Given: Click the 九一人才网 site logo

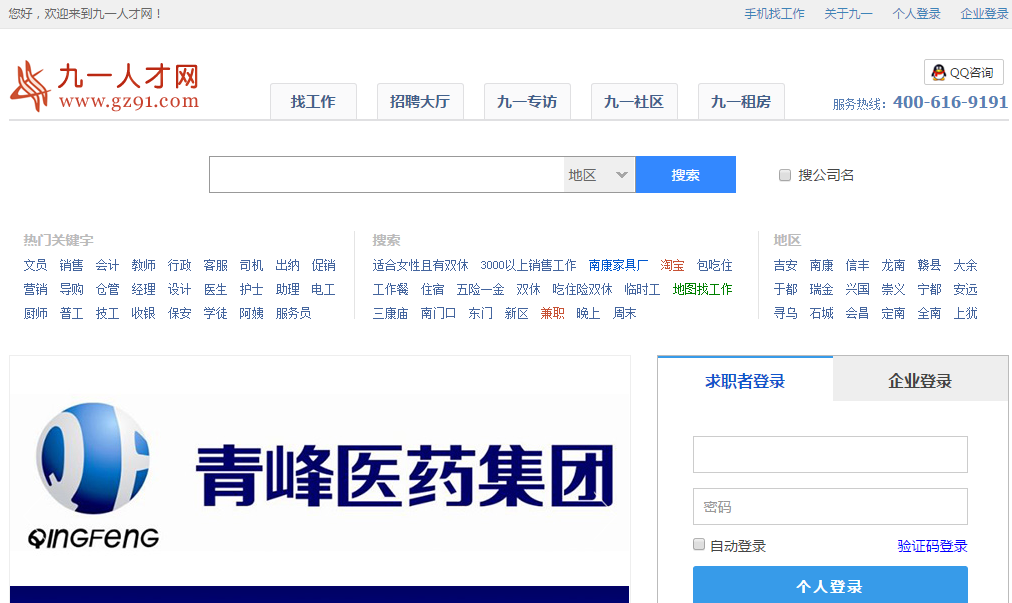Looking at the screenshot, I should tap(105, 87).
